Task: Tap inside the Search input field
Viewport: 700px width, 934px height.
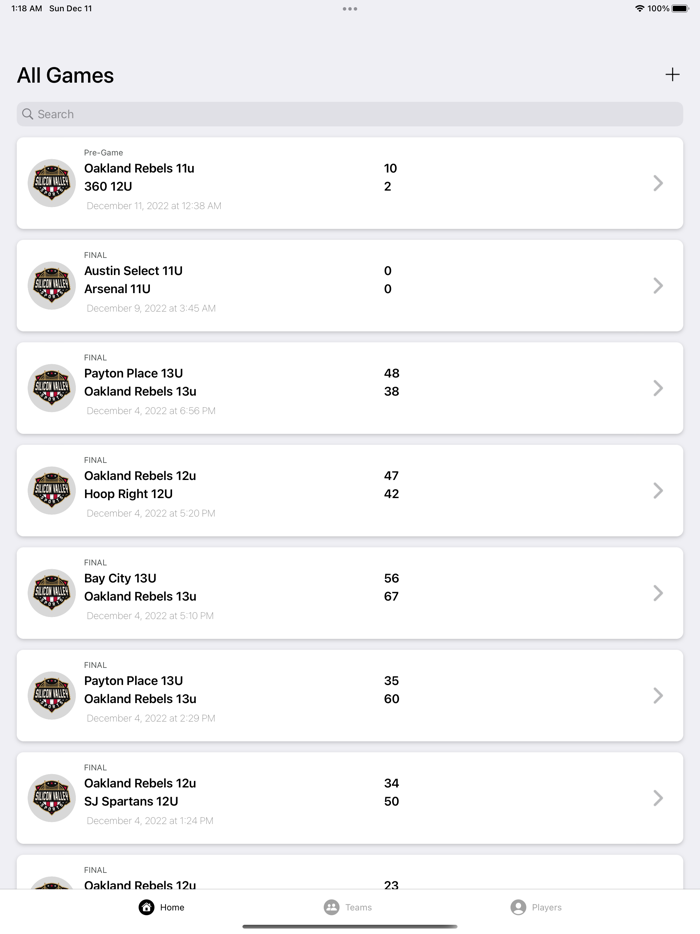Action: [x=350, y=114]
